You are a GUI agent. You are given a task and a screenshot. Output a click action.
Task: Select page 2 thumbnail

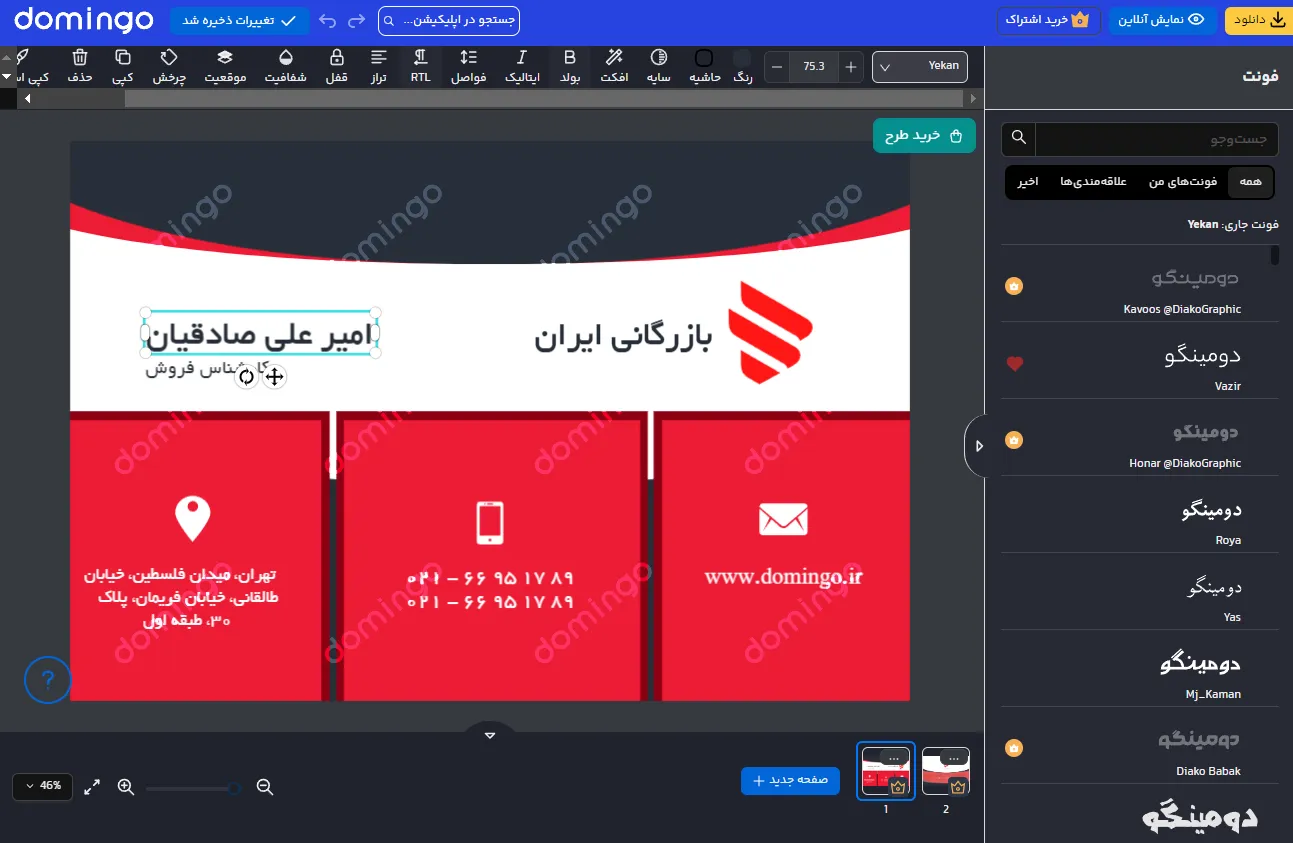(x=945, y=771)
